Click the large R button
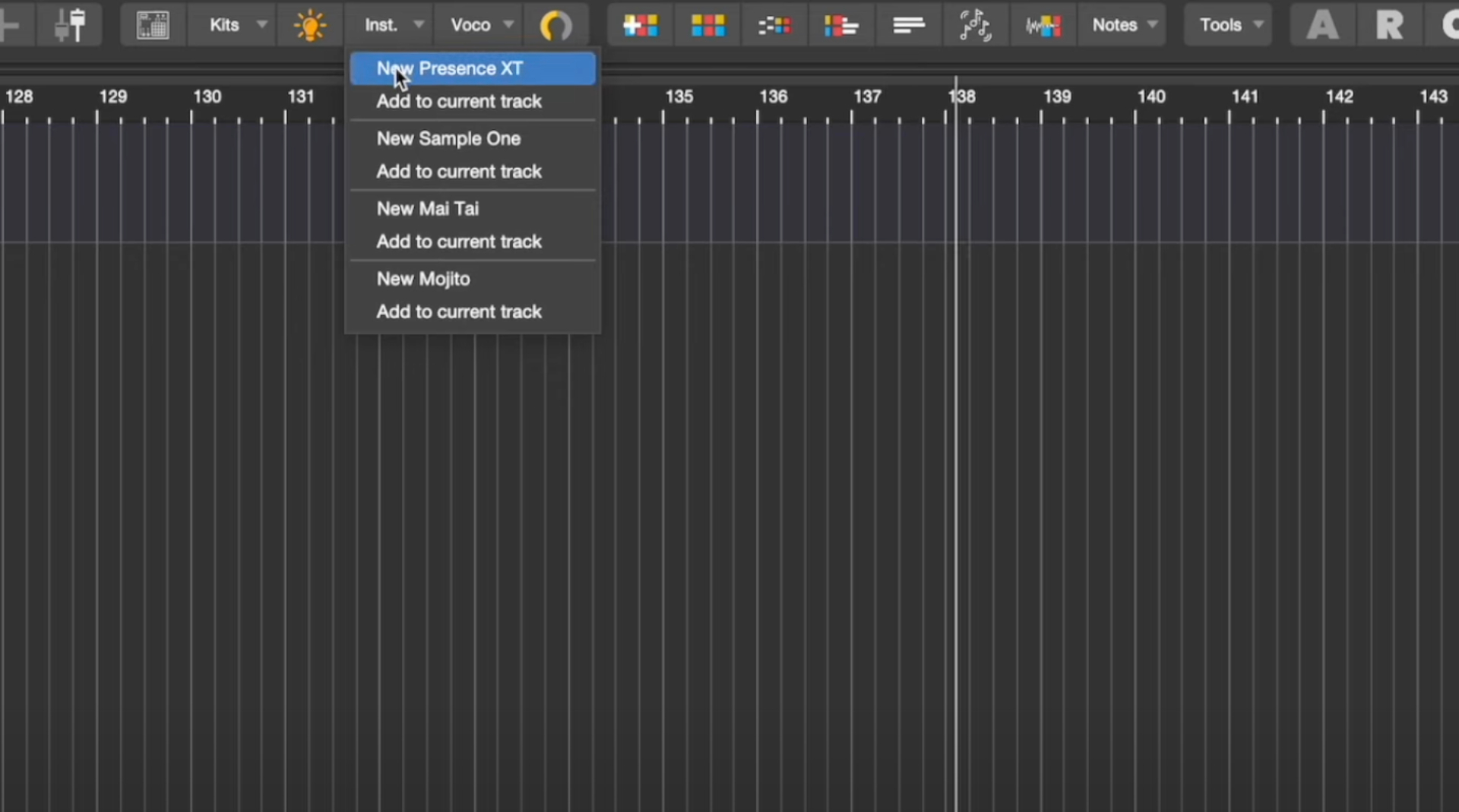The width and height of the screenshot is (1459, 812). [1390, 25]
